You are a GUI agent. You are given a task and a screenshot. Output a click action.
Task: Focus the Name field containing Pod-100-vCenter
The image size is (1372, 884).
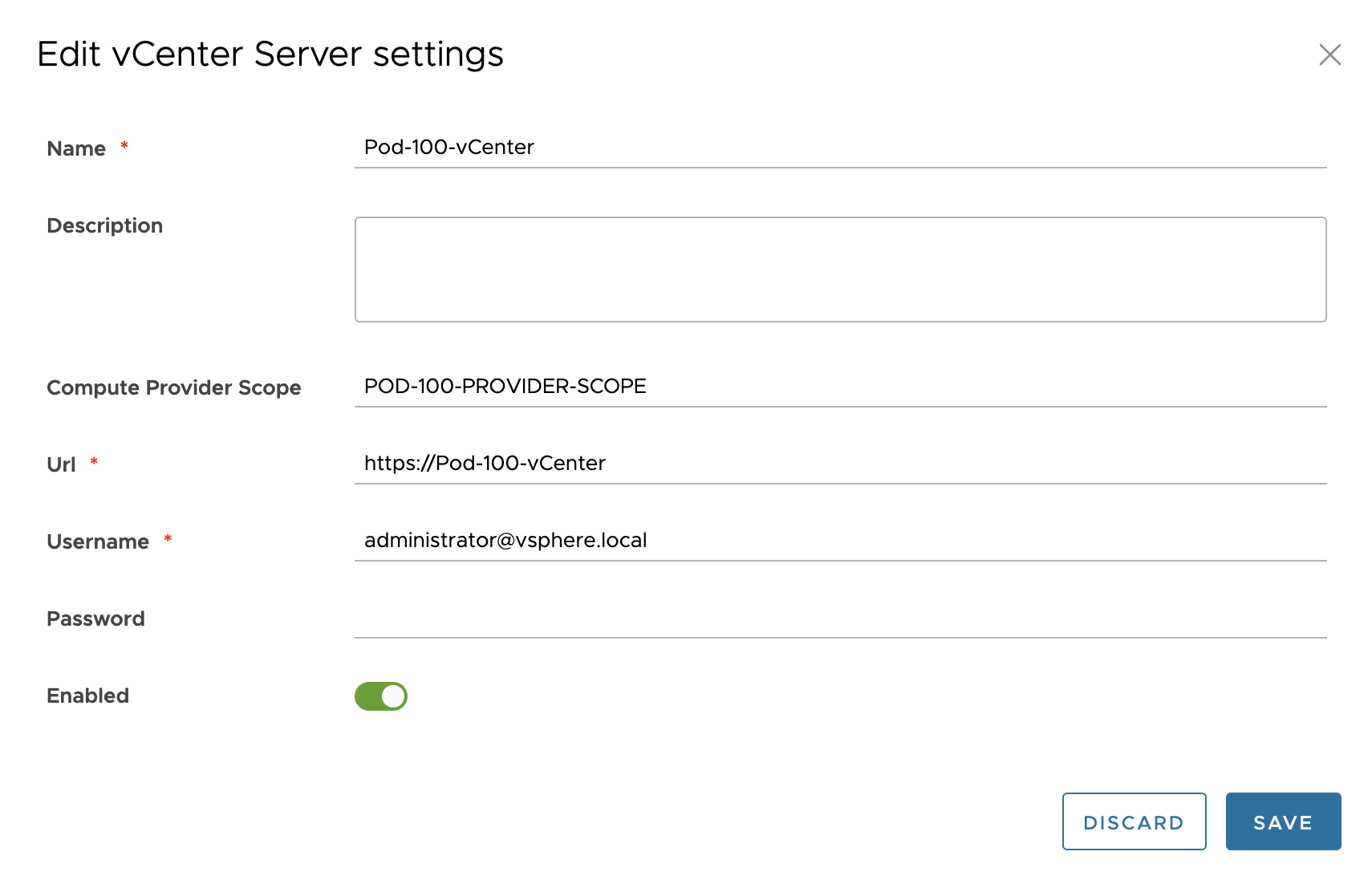[839, 148]
